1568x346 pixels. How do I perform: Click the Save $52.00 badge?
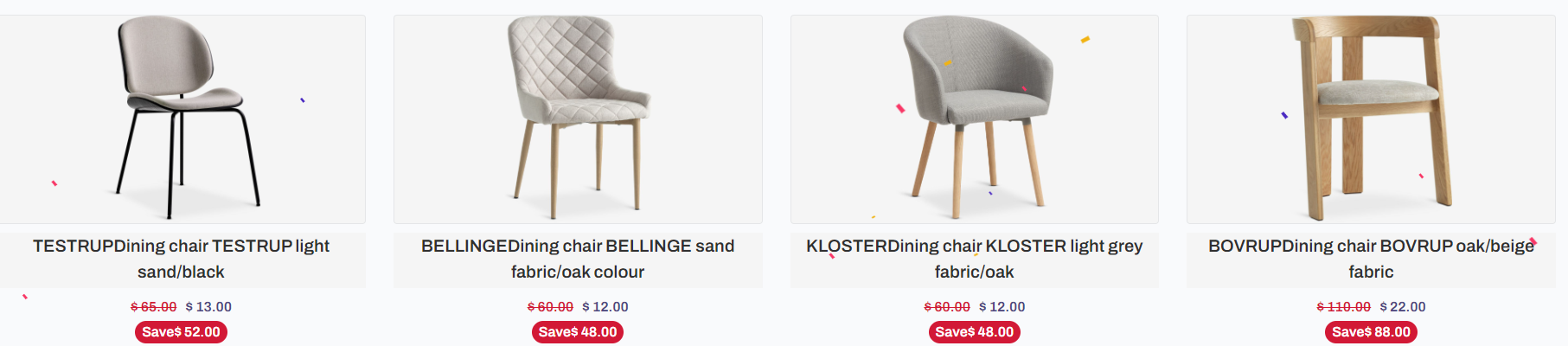[181, 332]
